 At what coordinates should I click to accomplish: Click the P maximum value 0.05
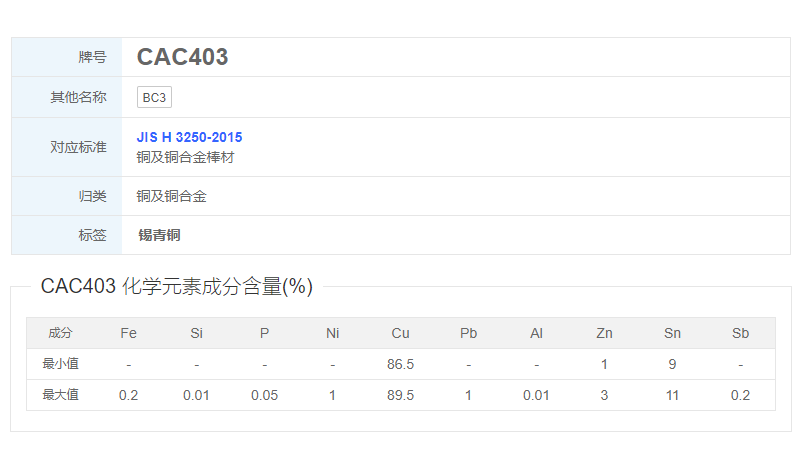coord(264,395)
